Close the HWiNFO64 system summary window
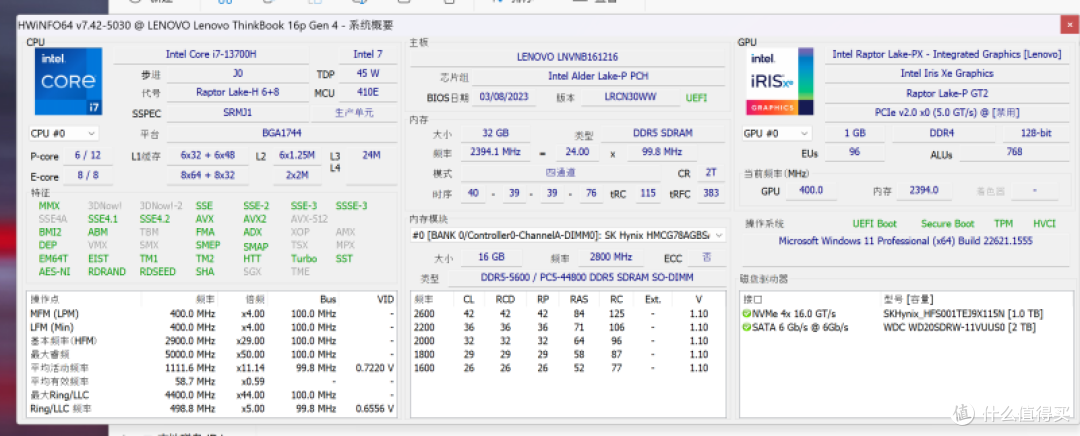This screenshot has width=1080, height=436. (1071, 25)
